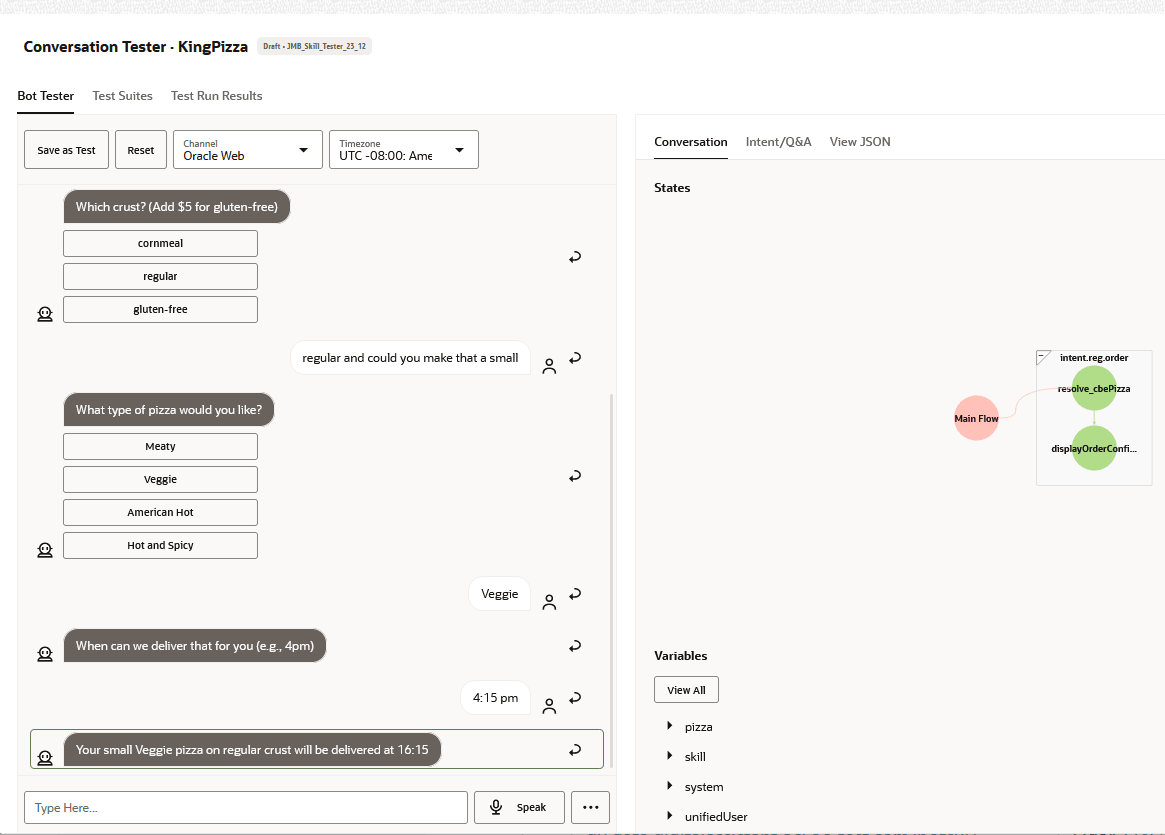Click bot avatar beside 'When can we deliver' message
1165x835 pixels.
[x=45, y=654]
